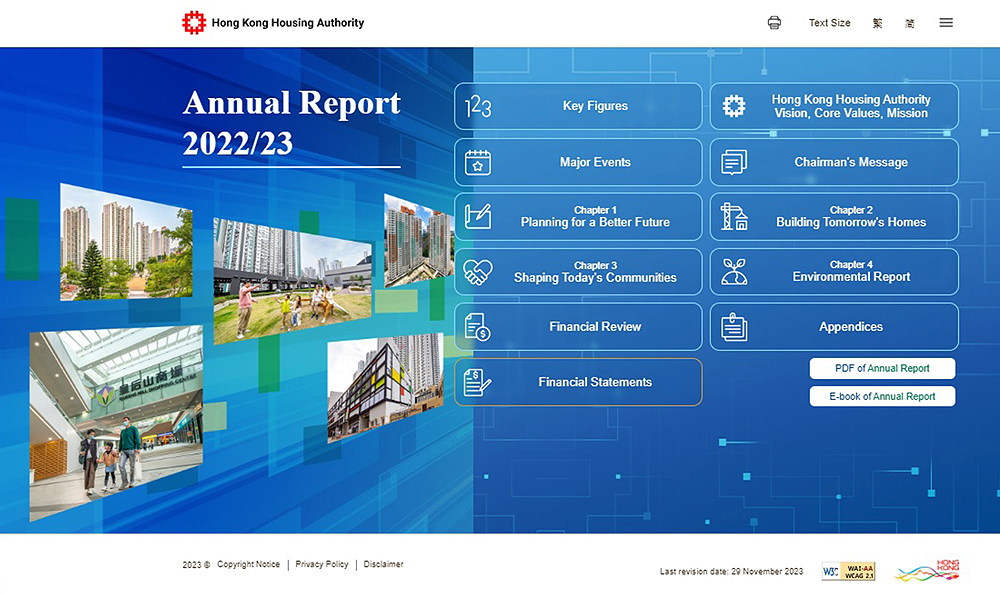
Task: Switch to Simplified Chinese with 简
Action: pos(910,22)
